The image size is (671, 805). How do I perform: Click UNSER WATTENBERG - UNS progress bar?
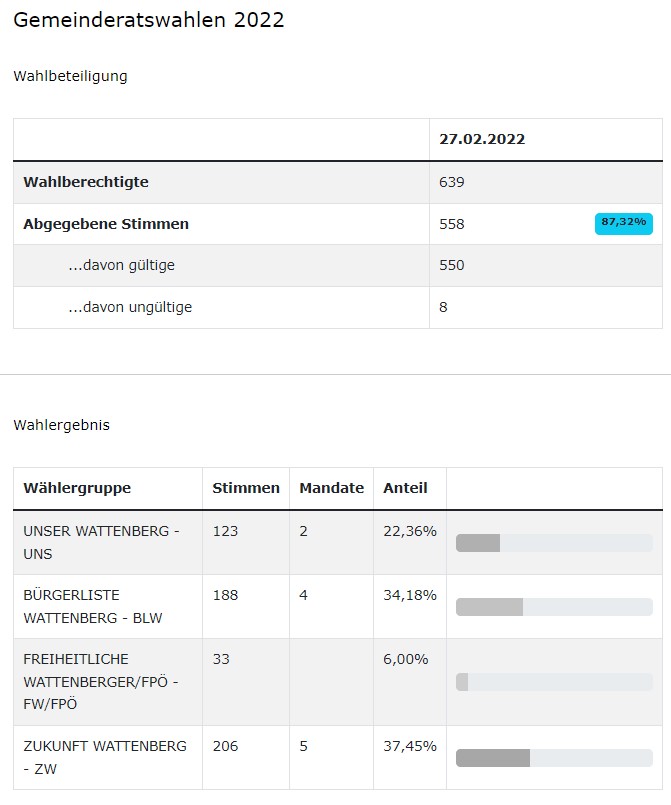coord(554,543)
